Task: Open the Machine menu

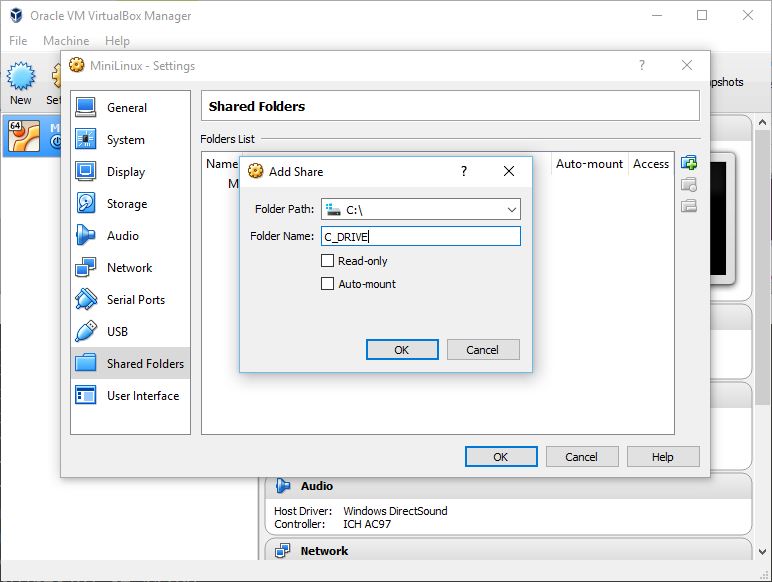Action: 66,40
